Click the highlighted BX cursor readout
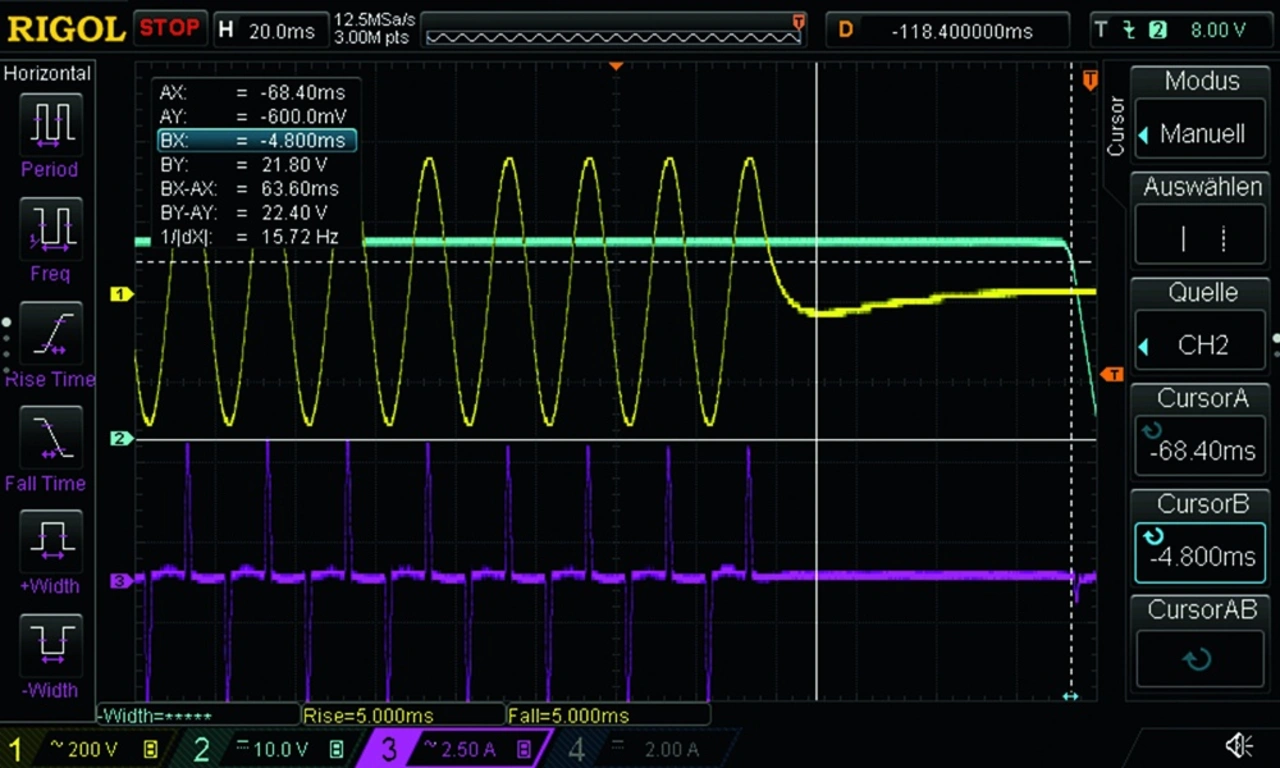 [x=256, y=141]
